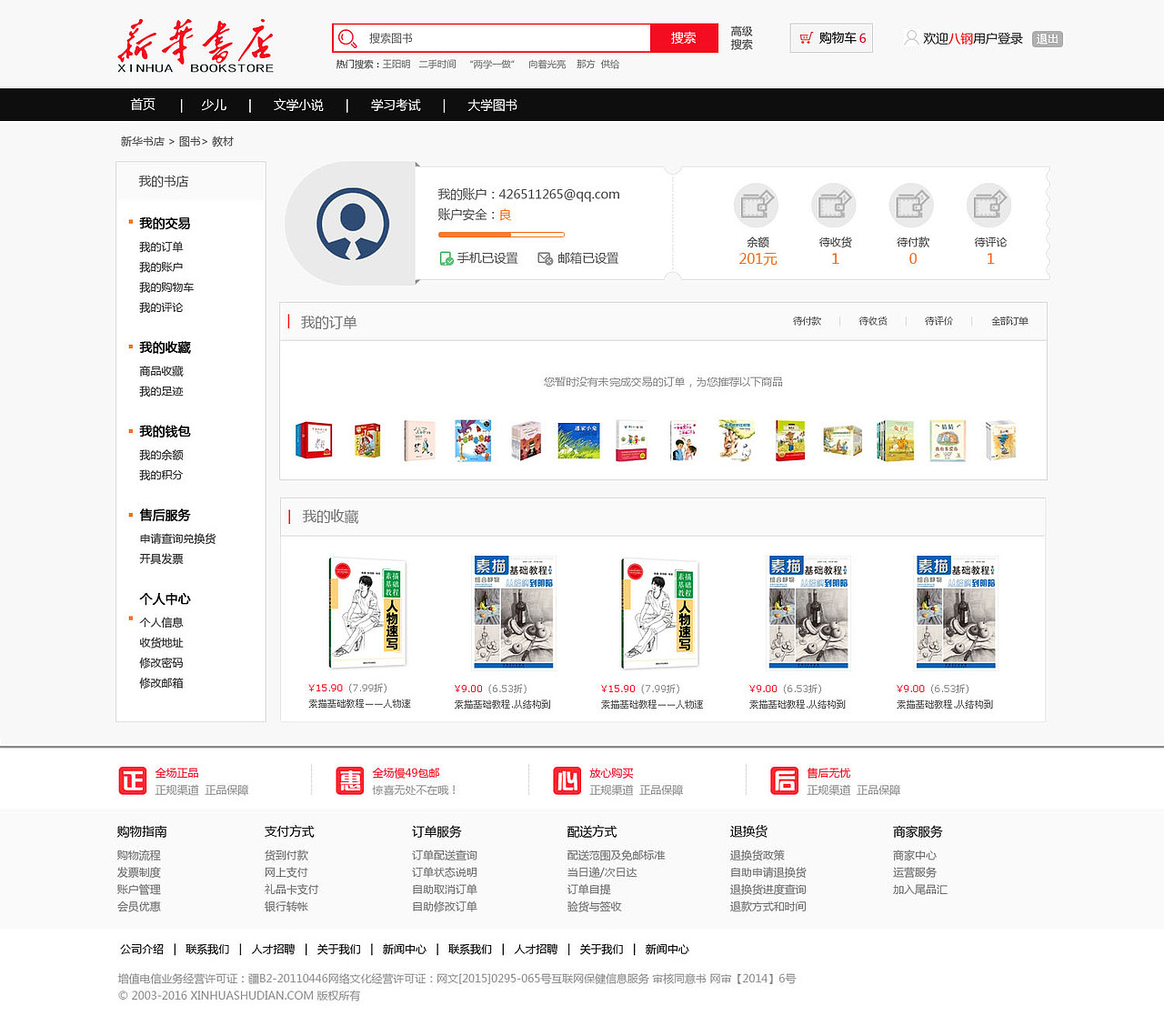
Task: Click the profile avatar picture
Action: [x=353, y=224]
